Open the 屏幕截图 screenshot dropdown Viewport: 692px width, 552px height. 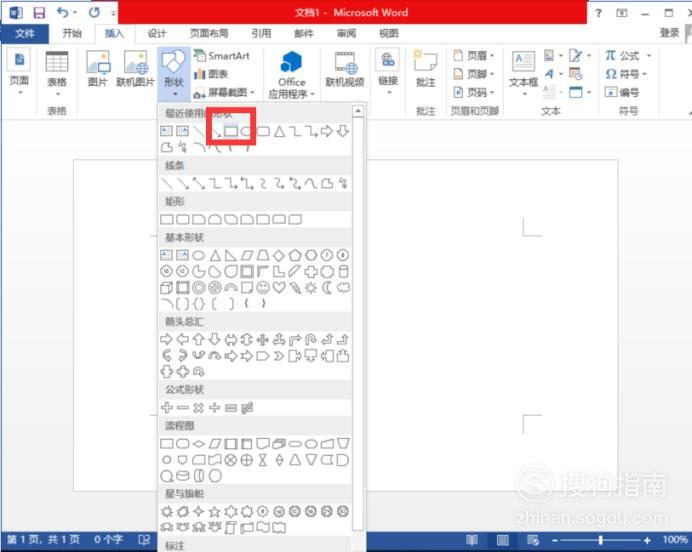coord(224,92)
